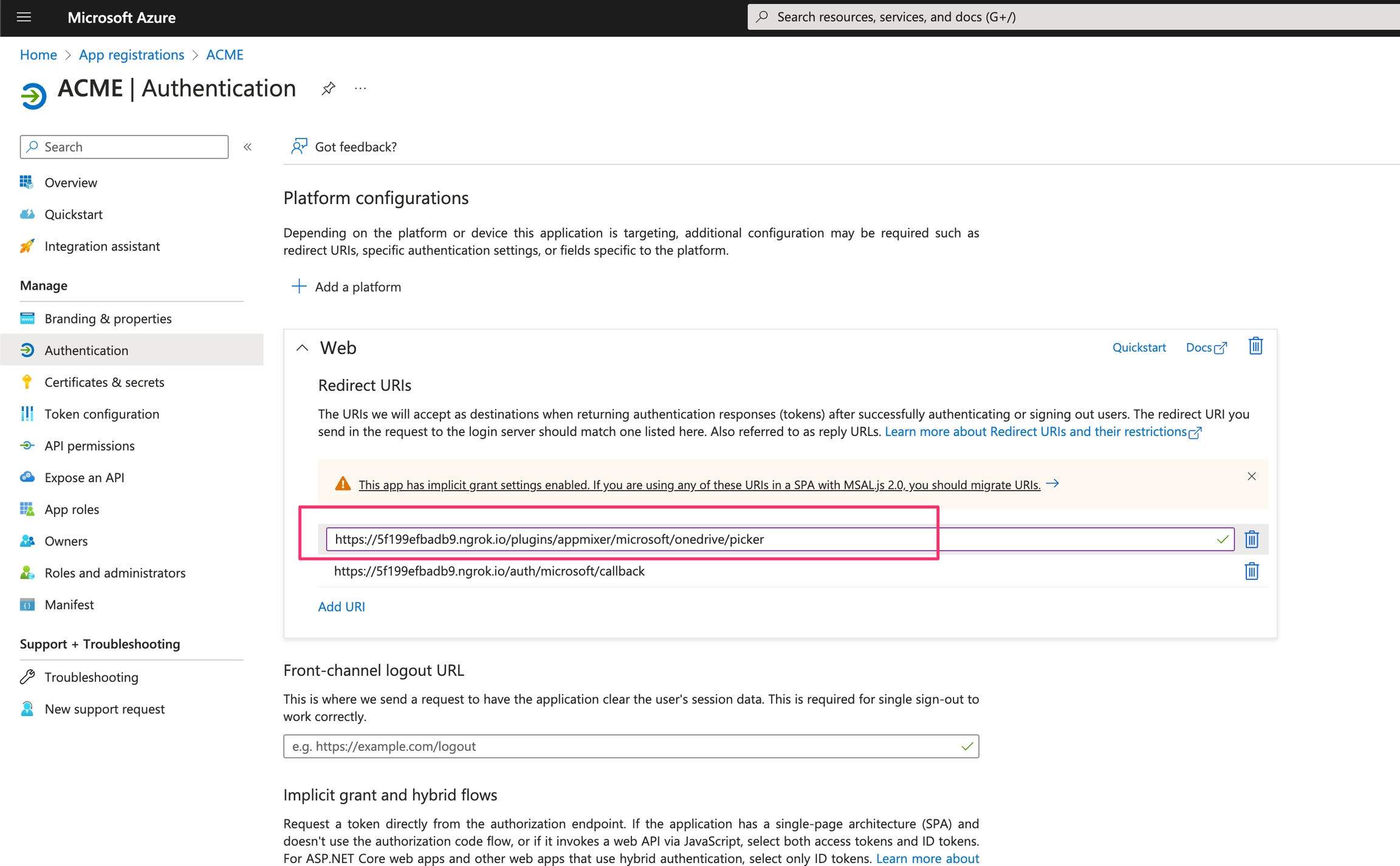
Task: Open the hamburger portal menu
Action: click(x=24, y=17)
